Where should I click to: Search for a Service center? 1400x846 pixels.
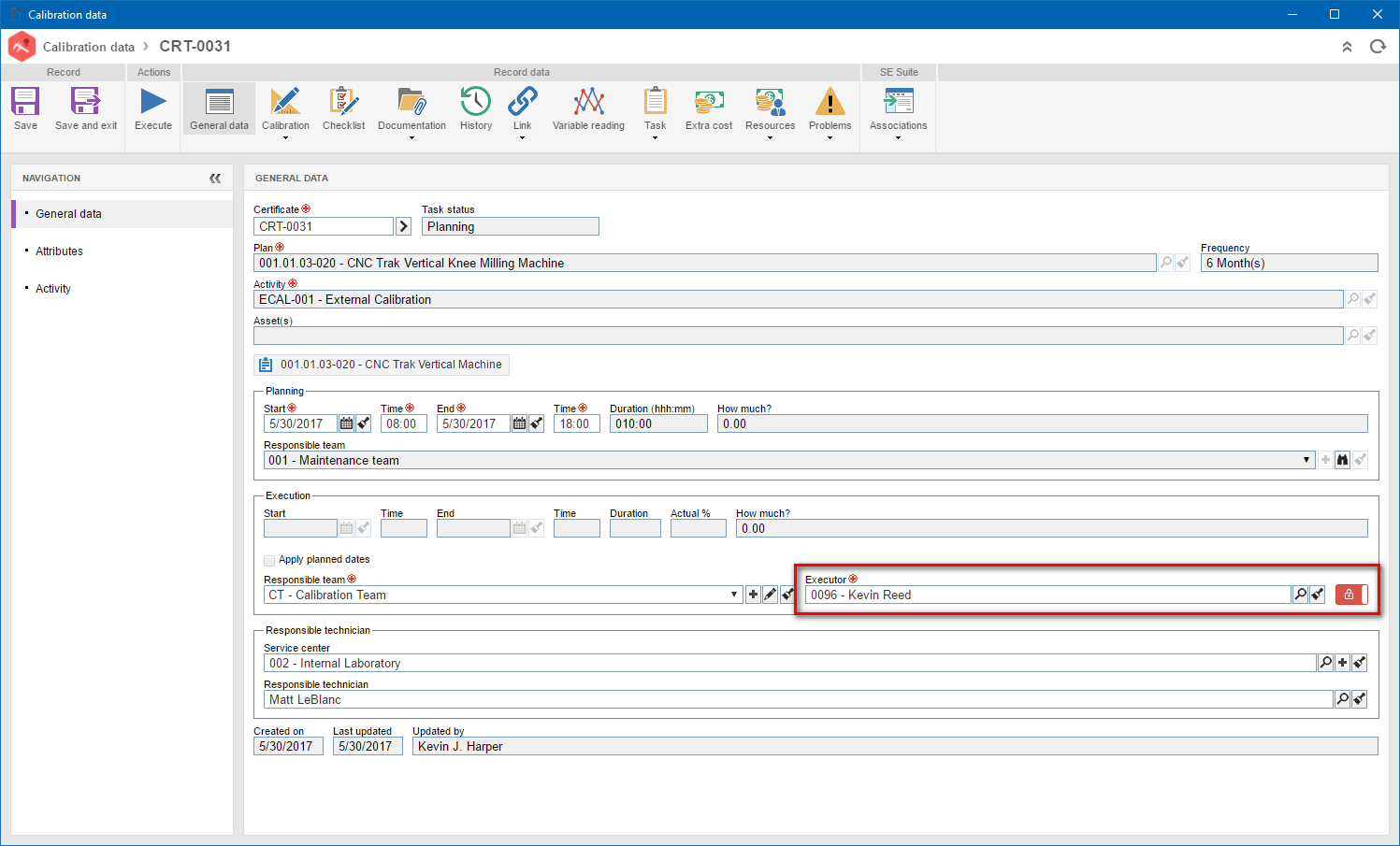[1325, 663]
